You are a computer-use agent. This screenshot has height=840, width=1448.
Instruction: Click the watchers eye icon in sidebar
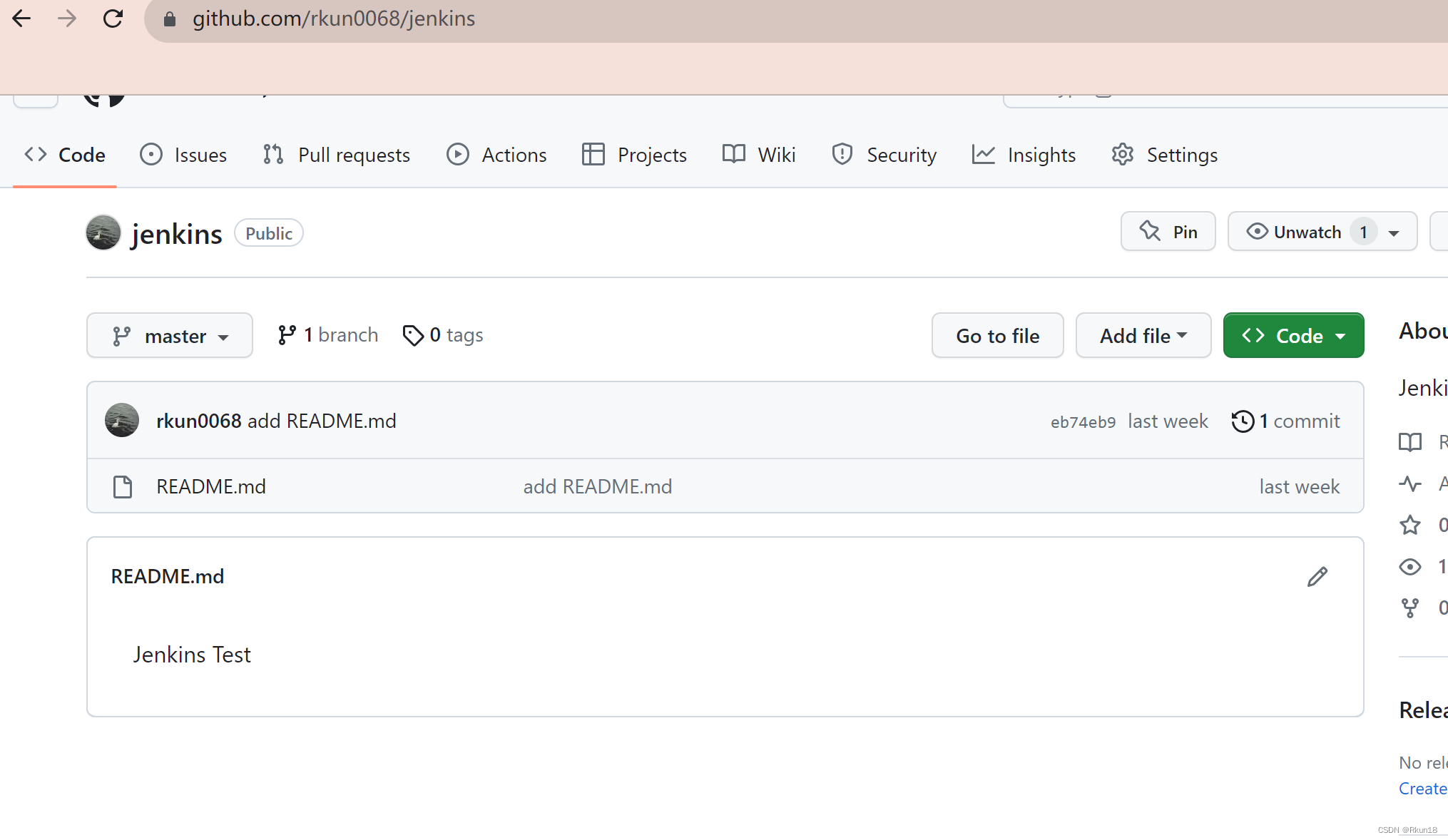pos(1410,567)
